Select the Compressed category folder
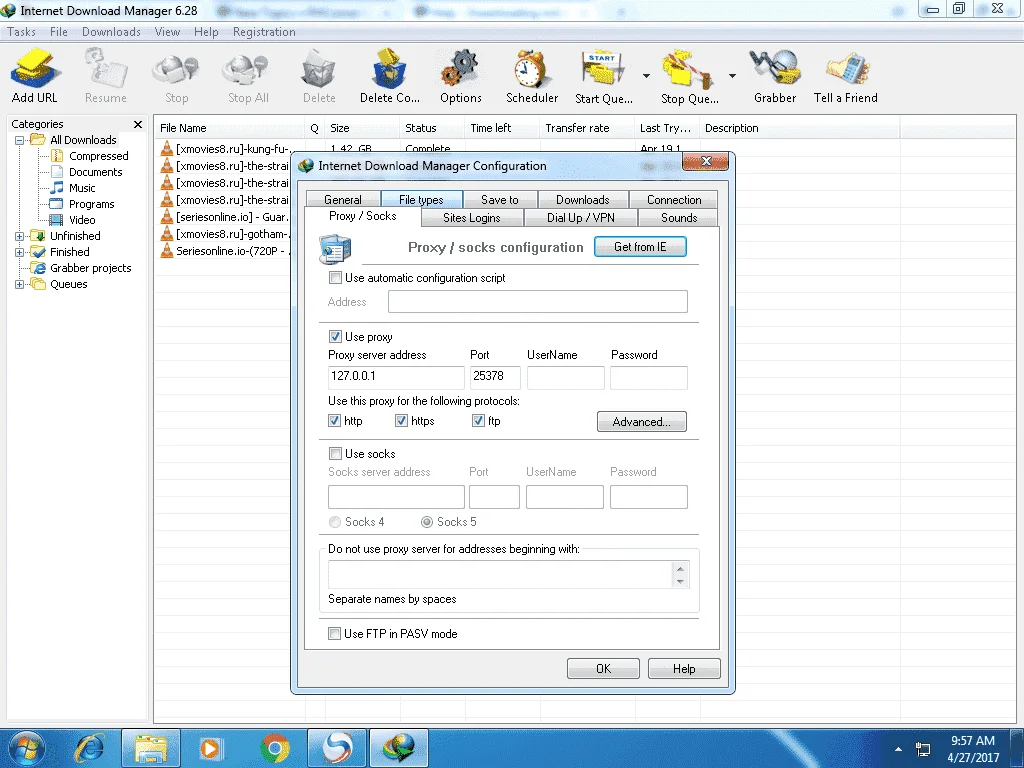1024x768 pixels. point(89,156)
